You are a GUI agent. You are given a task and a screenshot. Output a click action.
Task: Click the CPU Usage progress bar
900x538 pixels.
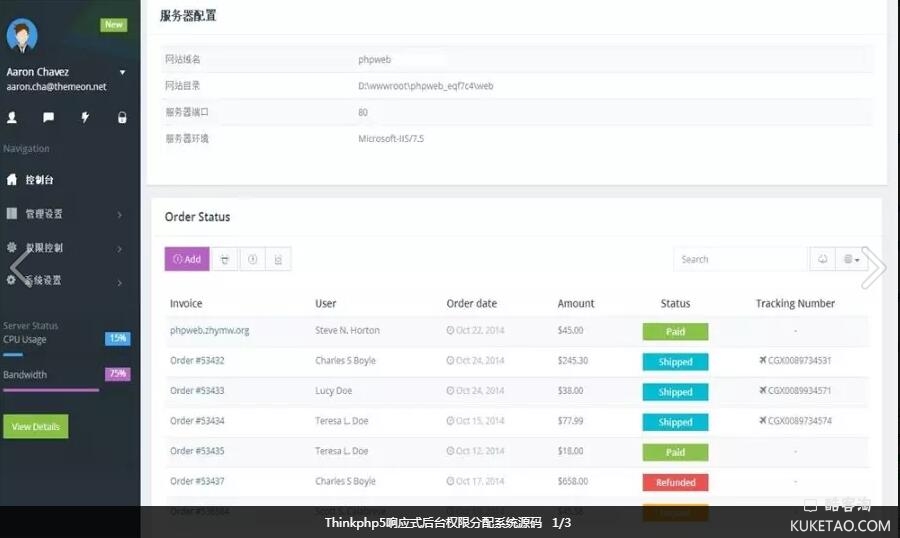click(13, 355)
